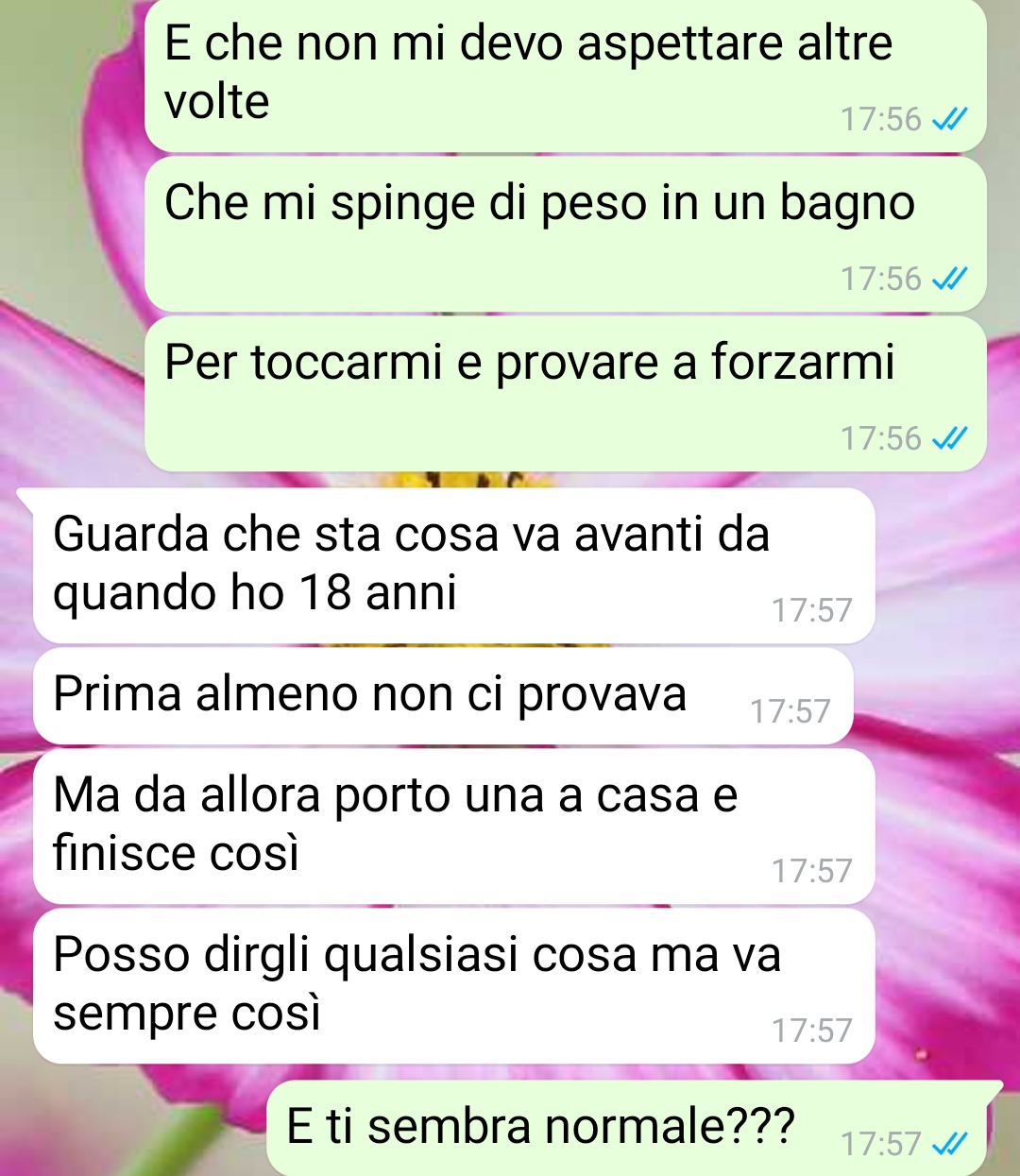Tap double-check ticks on 'Per toccarmi' message
1020x1176 pixels.
949,439
